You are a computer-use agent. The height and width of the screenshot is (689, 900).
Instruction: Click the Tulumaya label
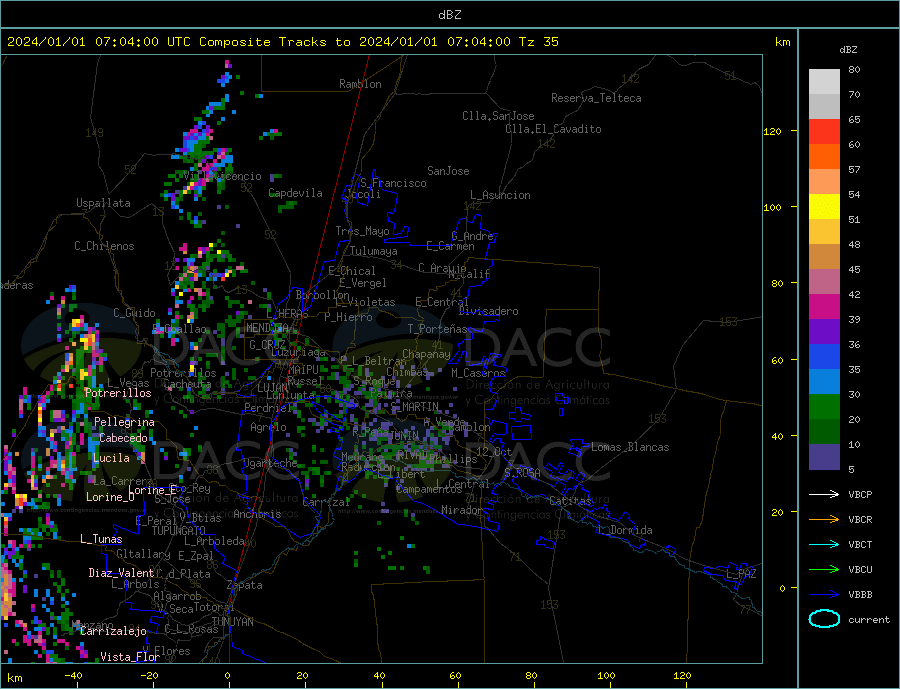point(374,251)
